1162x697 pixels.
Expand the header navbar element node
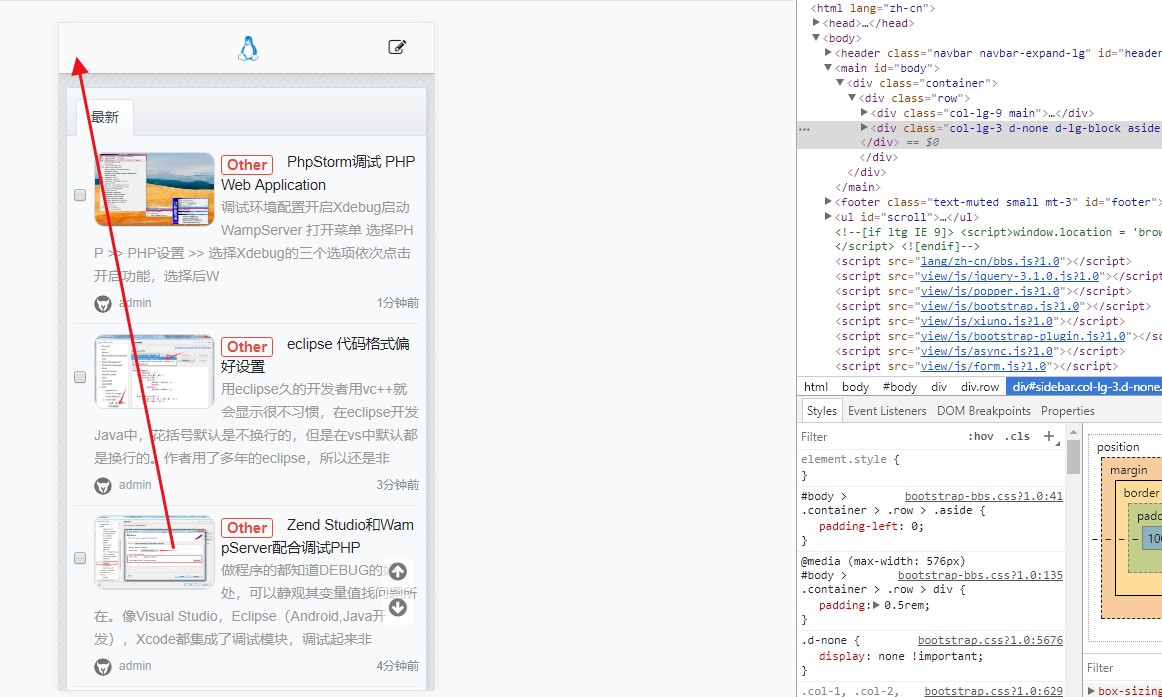[829, 53]
